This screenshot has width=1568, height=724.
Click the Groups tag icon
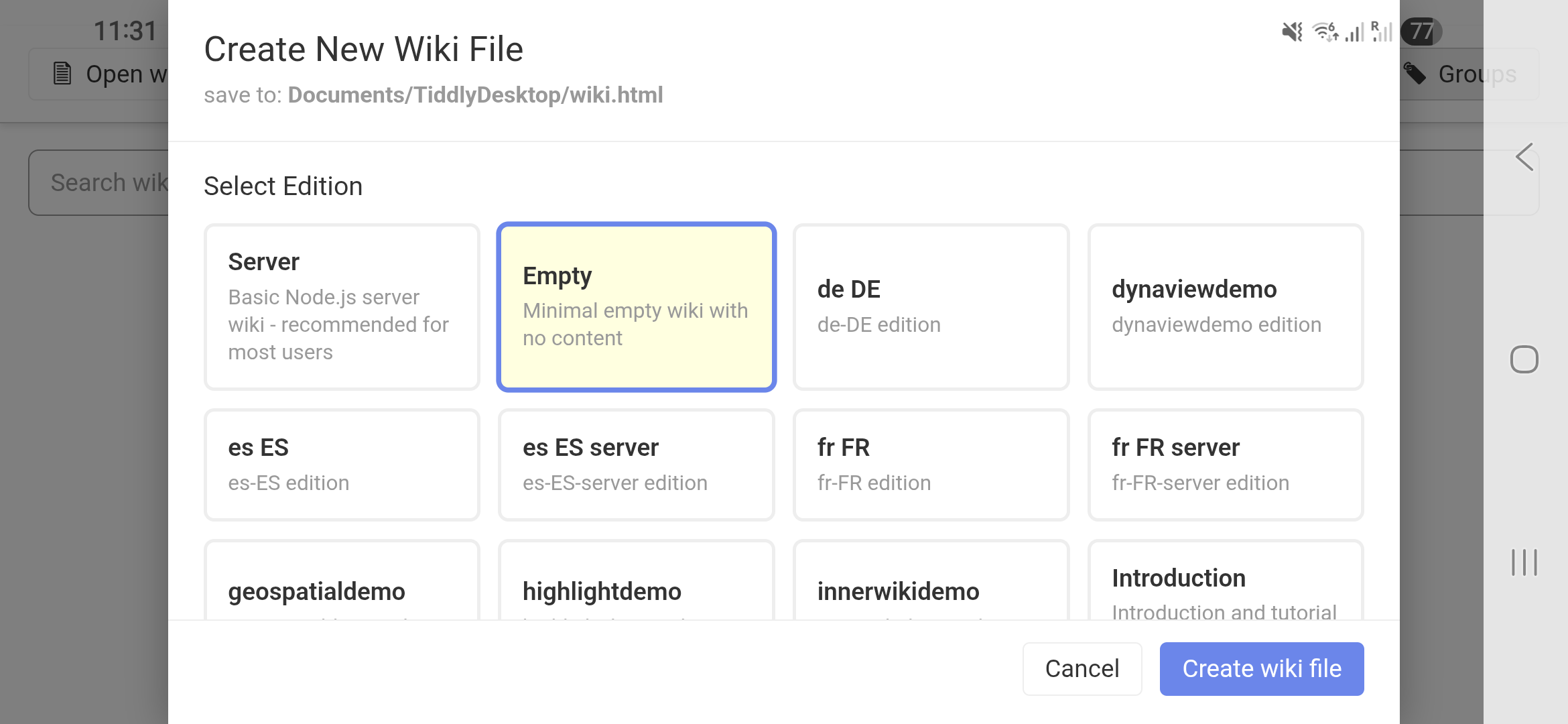click(x=1415, y=74)
